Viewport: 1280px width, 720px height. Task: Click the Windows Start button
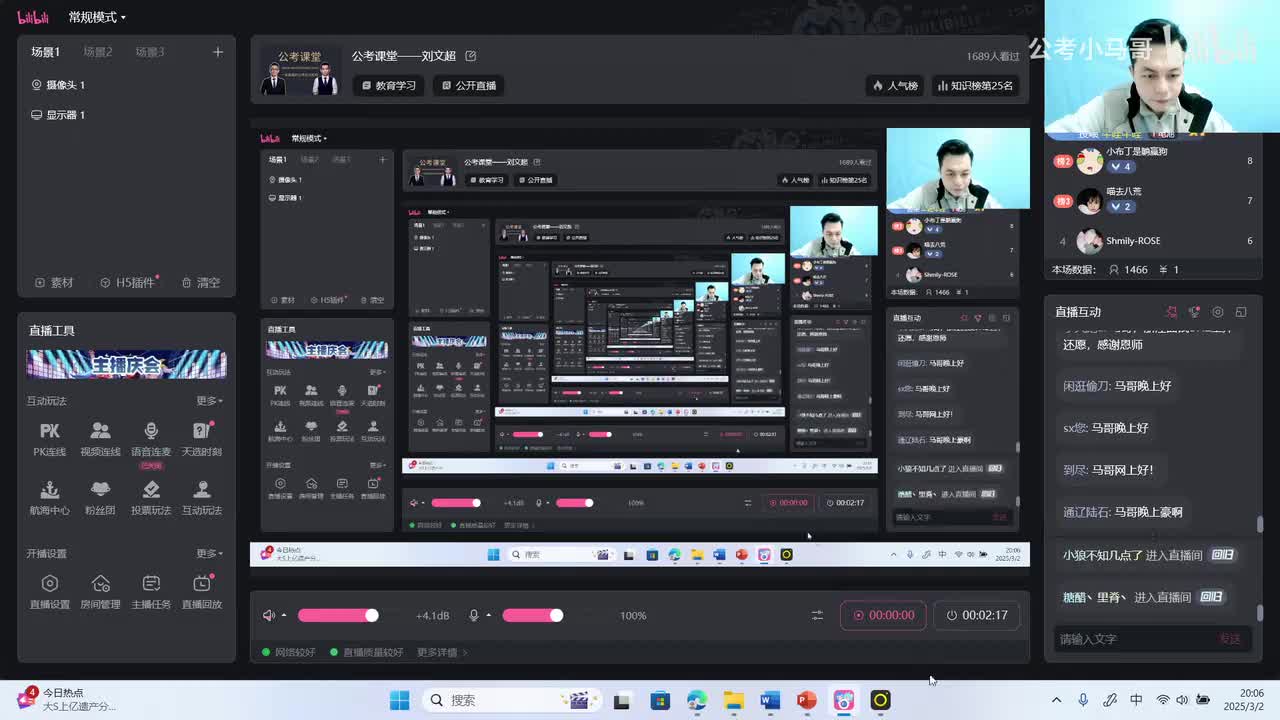[399, 700]
